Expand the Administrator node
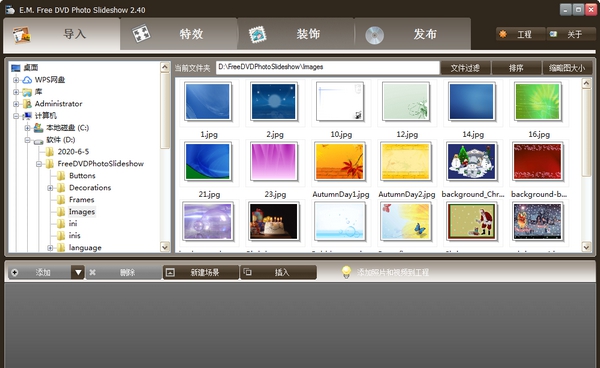Viewport: 600px width, 368px height. 16,104
